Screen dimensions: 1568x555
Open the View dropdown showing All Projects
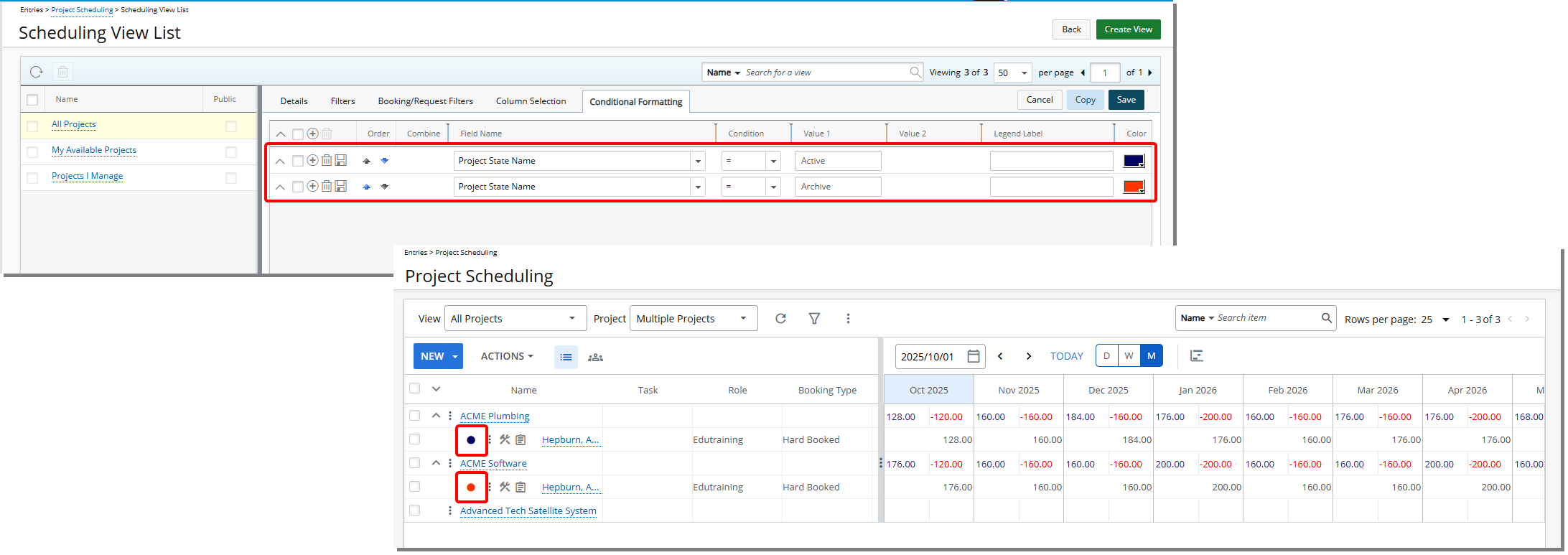point(515,318)
